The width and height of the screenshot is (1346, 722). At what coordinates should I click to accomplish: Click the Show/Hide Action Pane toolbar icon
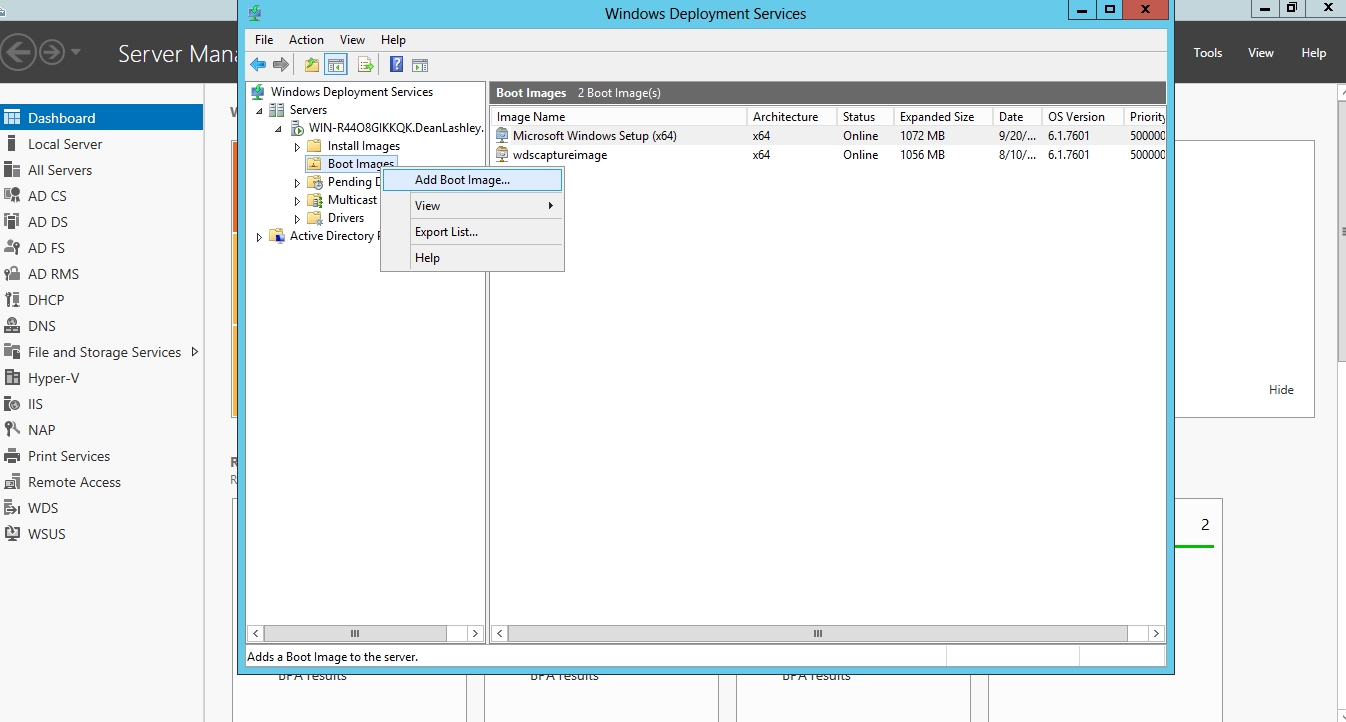tap(420, 65)
